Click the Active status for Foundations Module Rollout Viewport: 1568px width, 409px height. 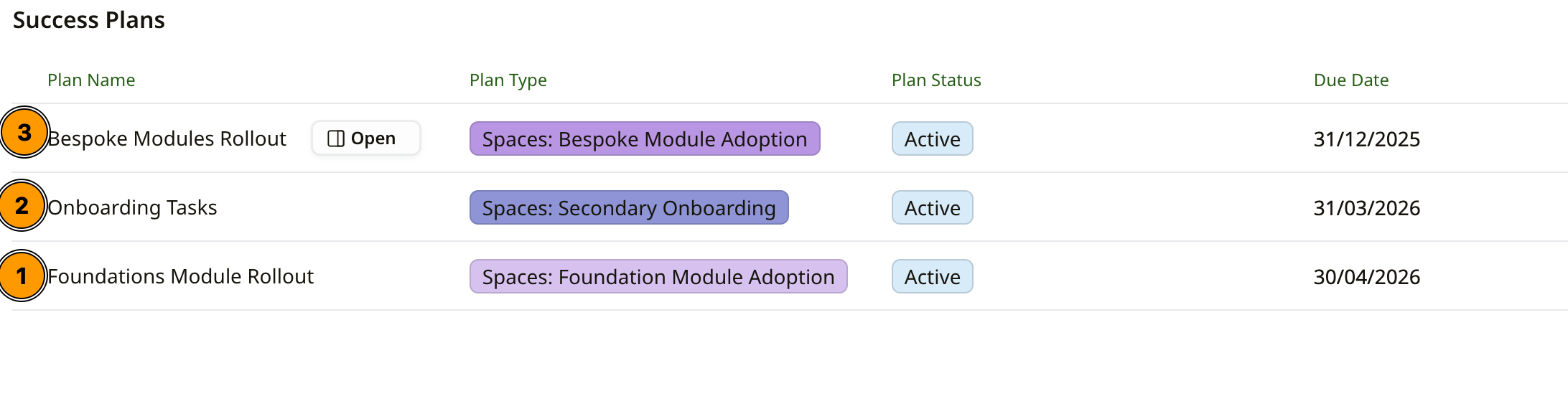tap(932, 276)
